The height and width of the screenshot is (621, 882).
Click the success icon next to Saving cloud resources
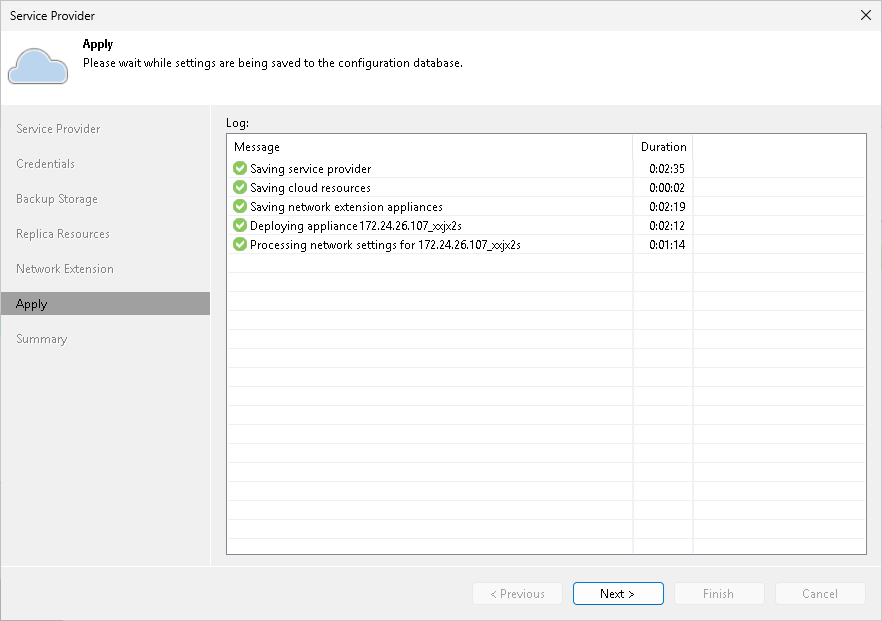click(239, 187)
